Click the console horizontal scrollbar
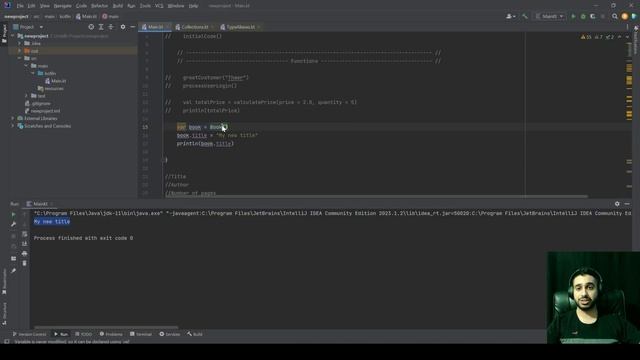This screenshot has height=360, width=640. click(x=106, y=327)
